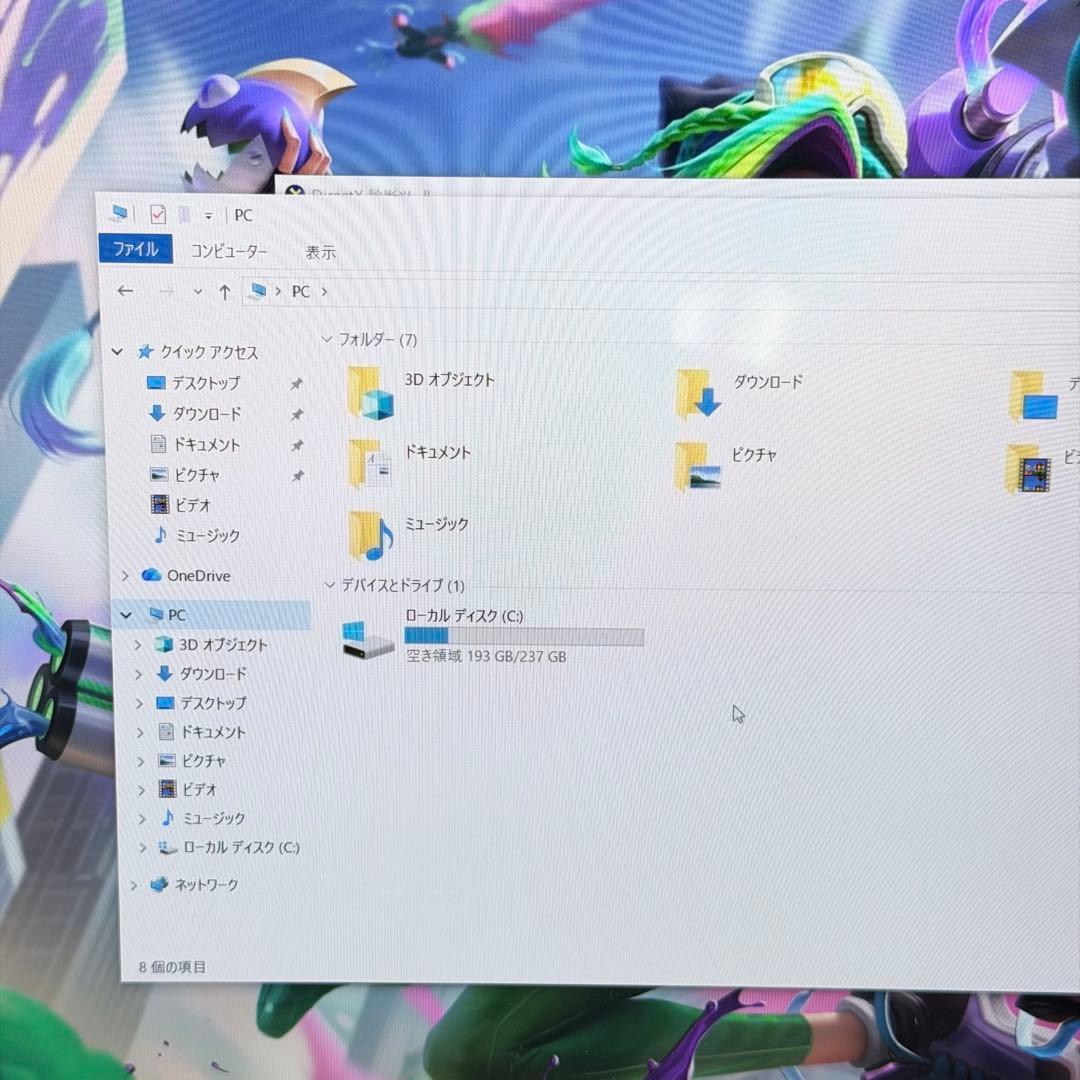
Task: Switch to the コンピューター ribbon tab
Action: click(x=229, y=252)
